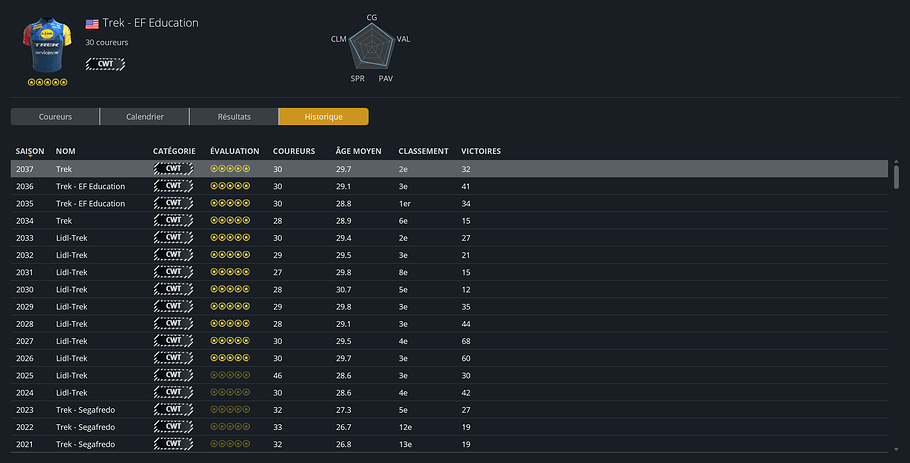This screenshot has height=463, width=910.
Task: Click the star evaluation in 2030 row
Action: (x=230, y=289)
